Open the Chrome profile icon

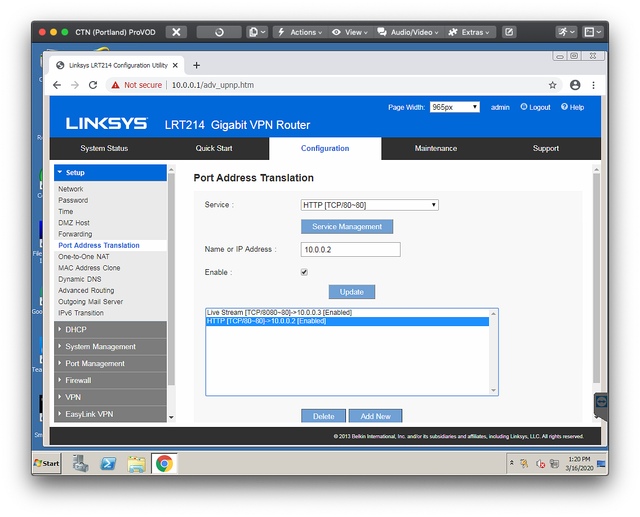[575, 85]
